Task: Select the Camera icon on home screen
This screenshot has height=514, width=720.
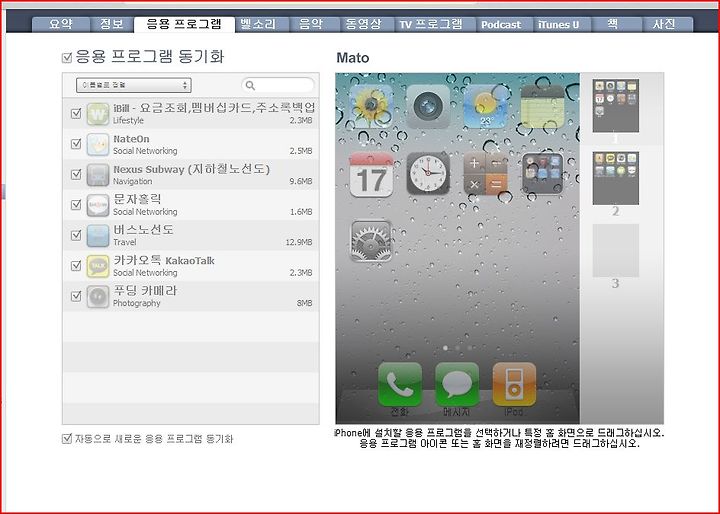Action: click(x=428, y=106)
